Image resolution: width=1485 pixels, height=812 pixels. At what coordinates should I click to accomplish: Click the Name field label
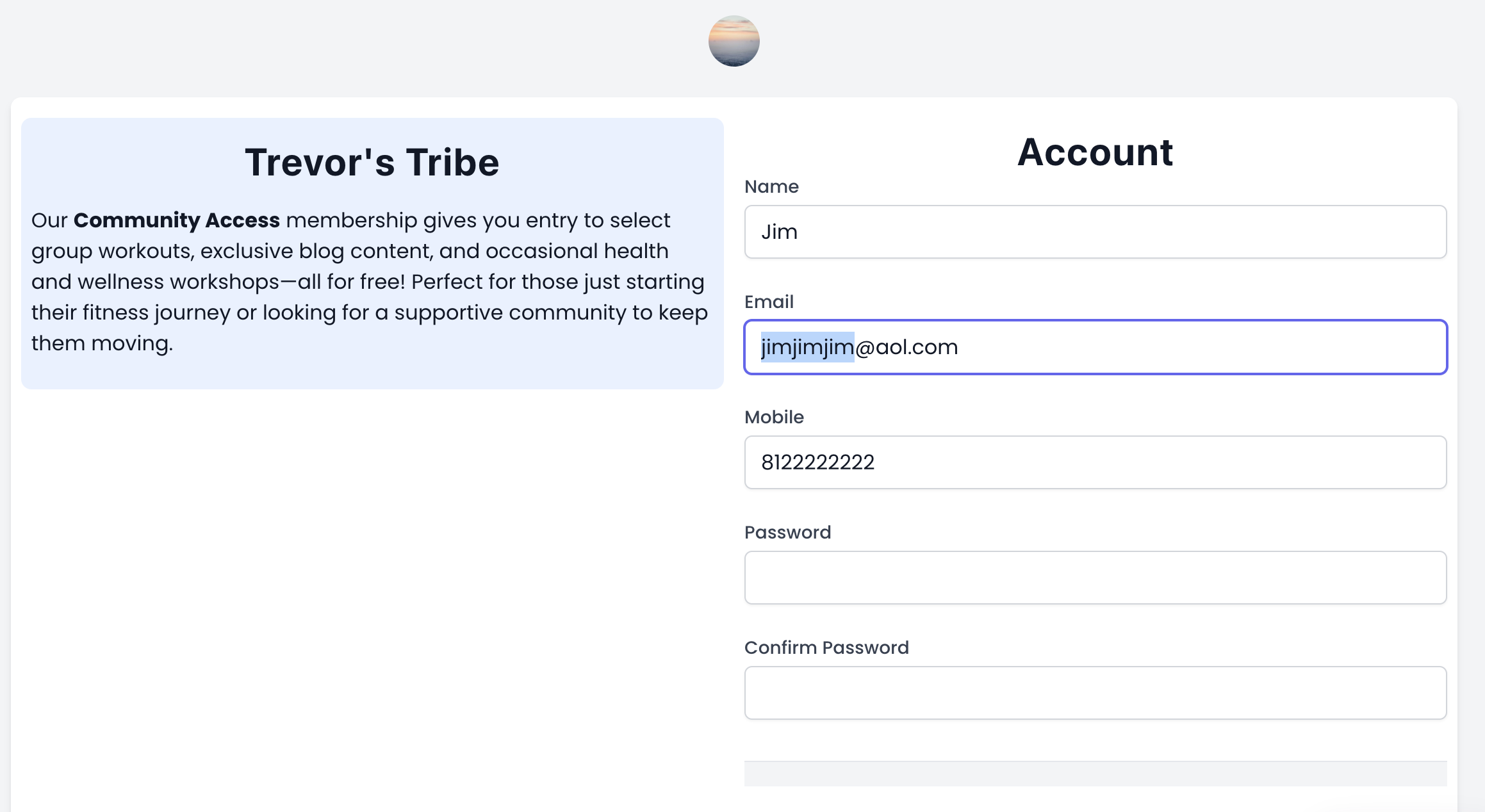771,186
